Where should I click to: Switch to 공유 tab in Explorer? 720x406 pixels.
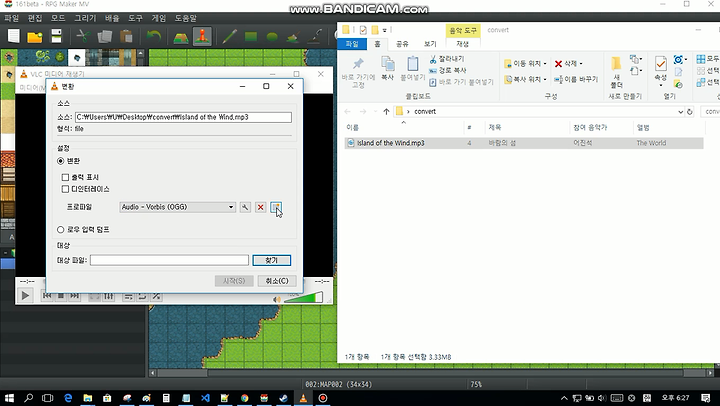tap(402, 44)
